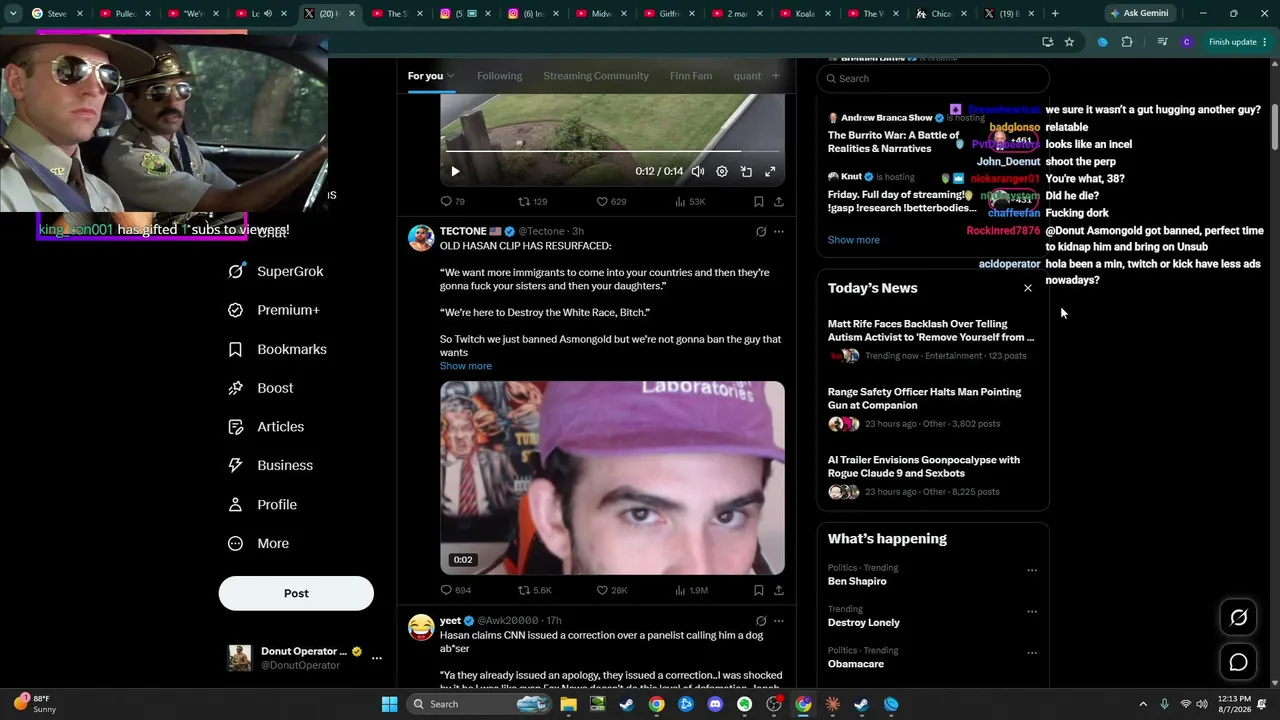Viewport: 1280px width, 720px height.
Task: Go to Bookmarks in the sidebar
Action: [x=278, y=349]
